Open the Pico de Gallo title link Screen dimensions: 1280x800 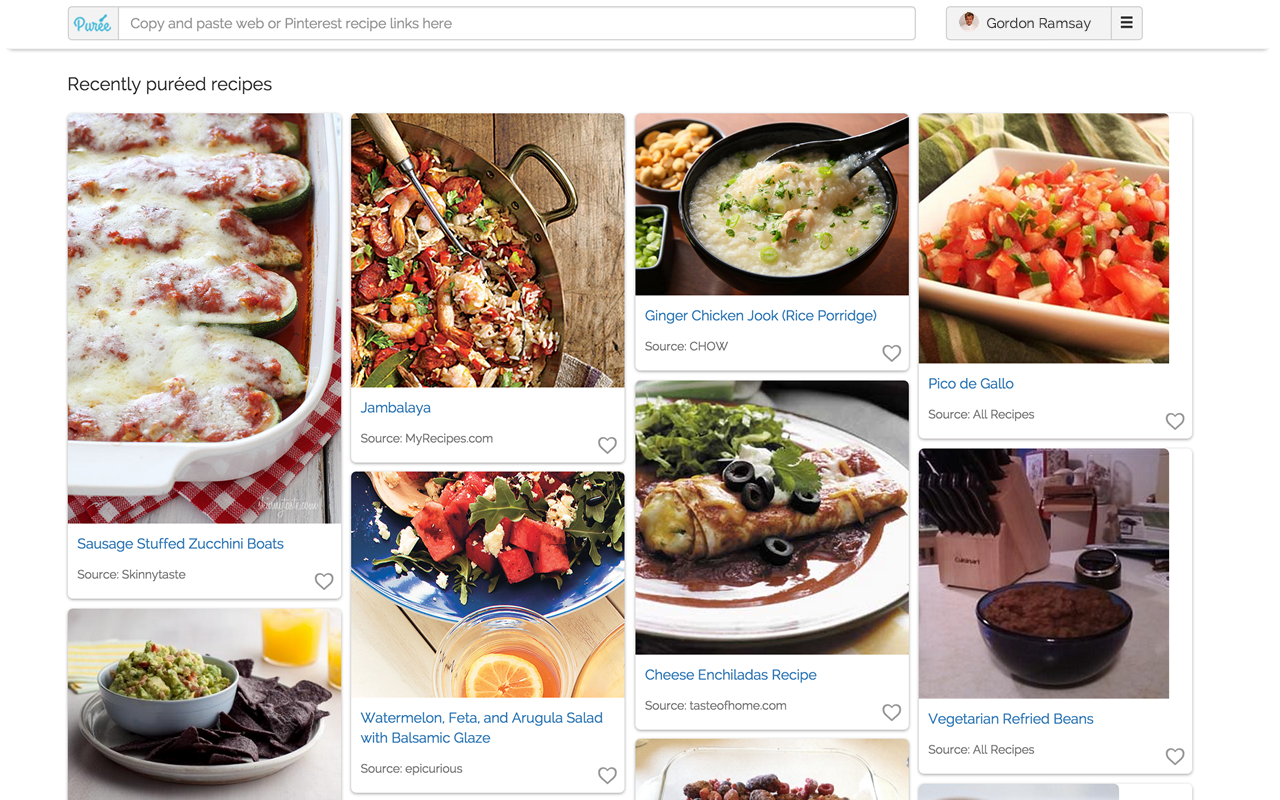[971, 384]
